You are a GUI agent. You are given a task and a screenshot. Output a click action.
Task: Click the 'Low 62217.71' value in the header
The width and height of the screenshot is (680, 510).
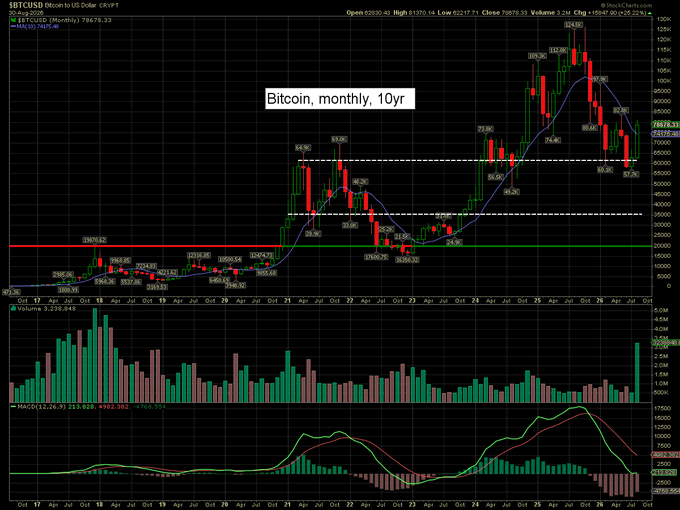click(x=458, y=13)
